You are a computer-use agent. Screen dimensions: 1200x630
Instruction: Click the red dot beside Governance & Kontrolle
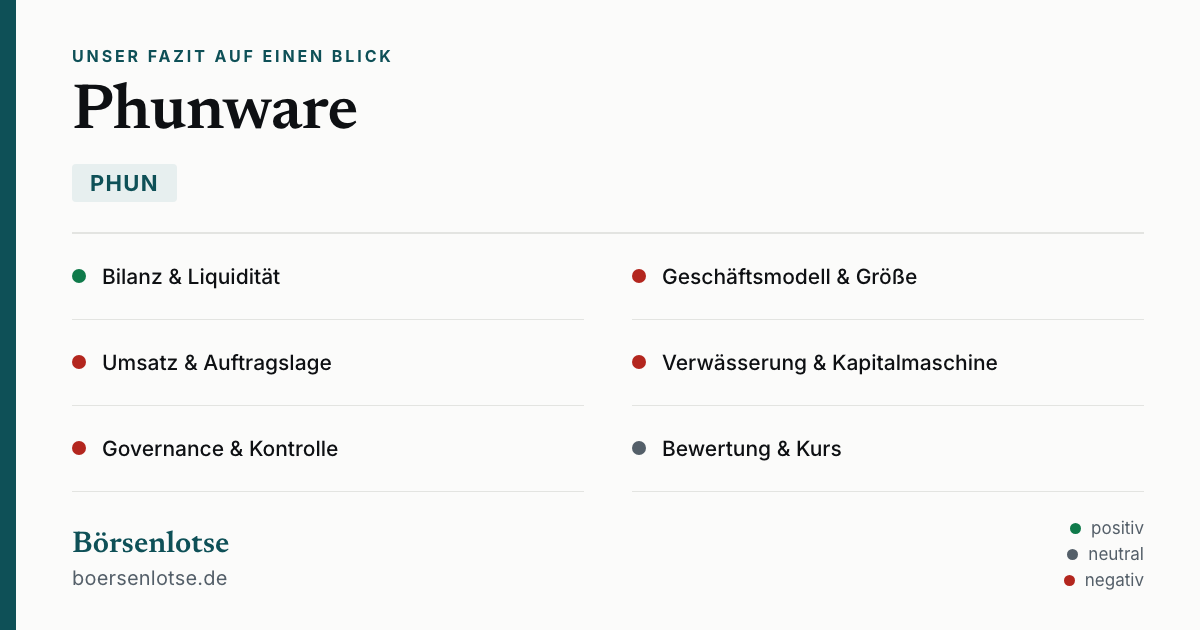click(79, 448)
